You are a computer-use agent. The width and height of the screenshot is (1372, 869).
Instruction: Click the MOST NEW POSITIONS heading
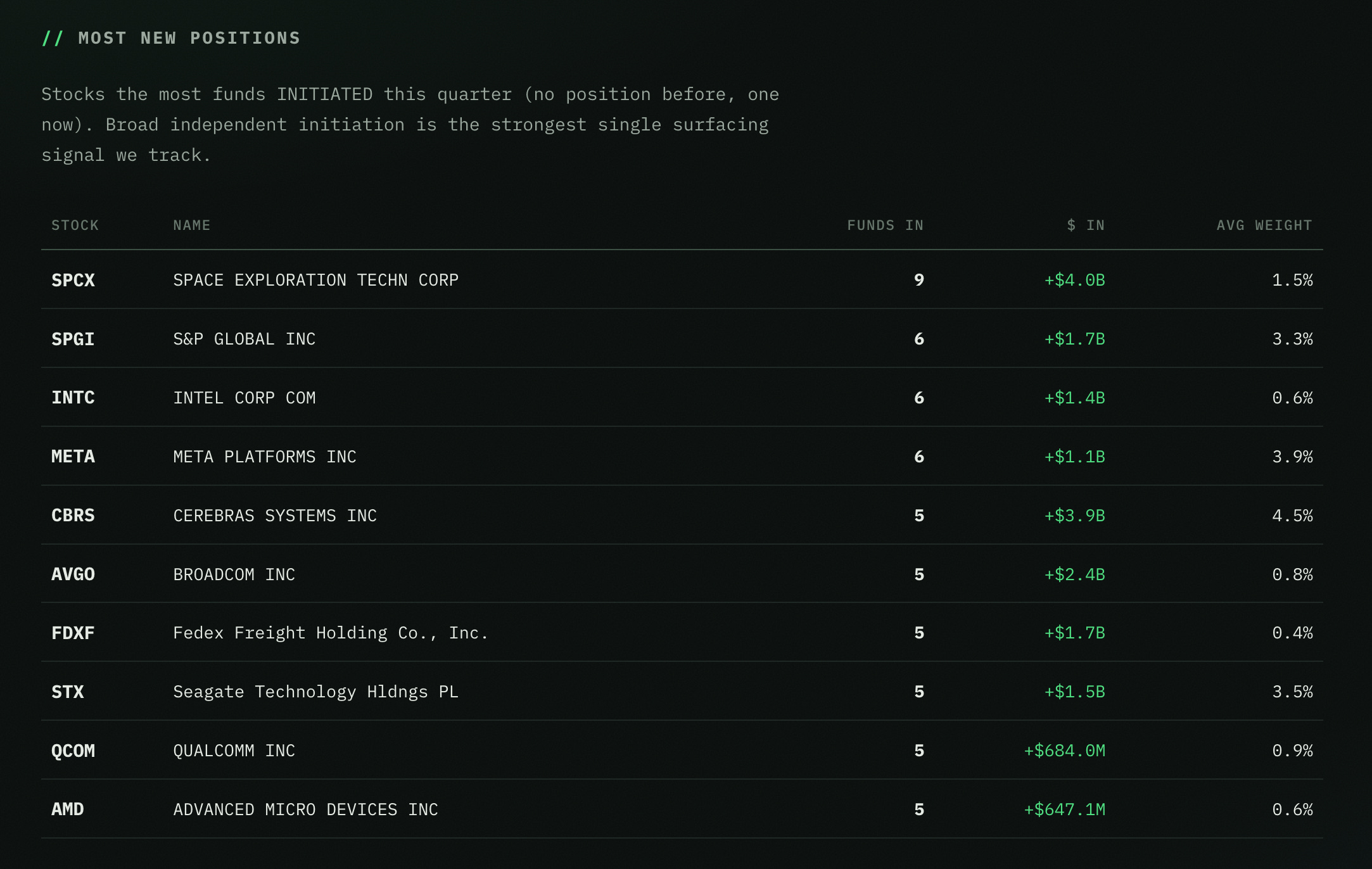pyautogui.click(x=189, y=38)
